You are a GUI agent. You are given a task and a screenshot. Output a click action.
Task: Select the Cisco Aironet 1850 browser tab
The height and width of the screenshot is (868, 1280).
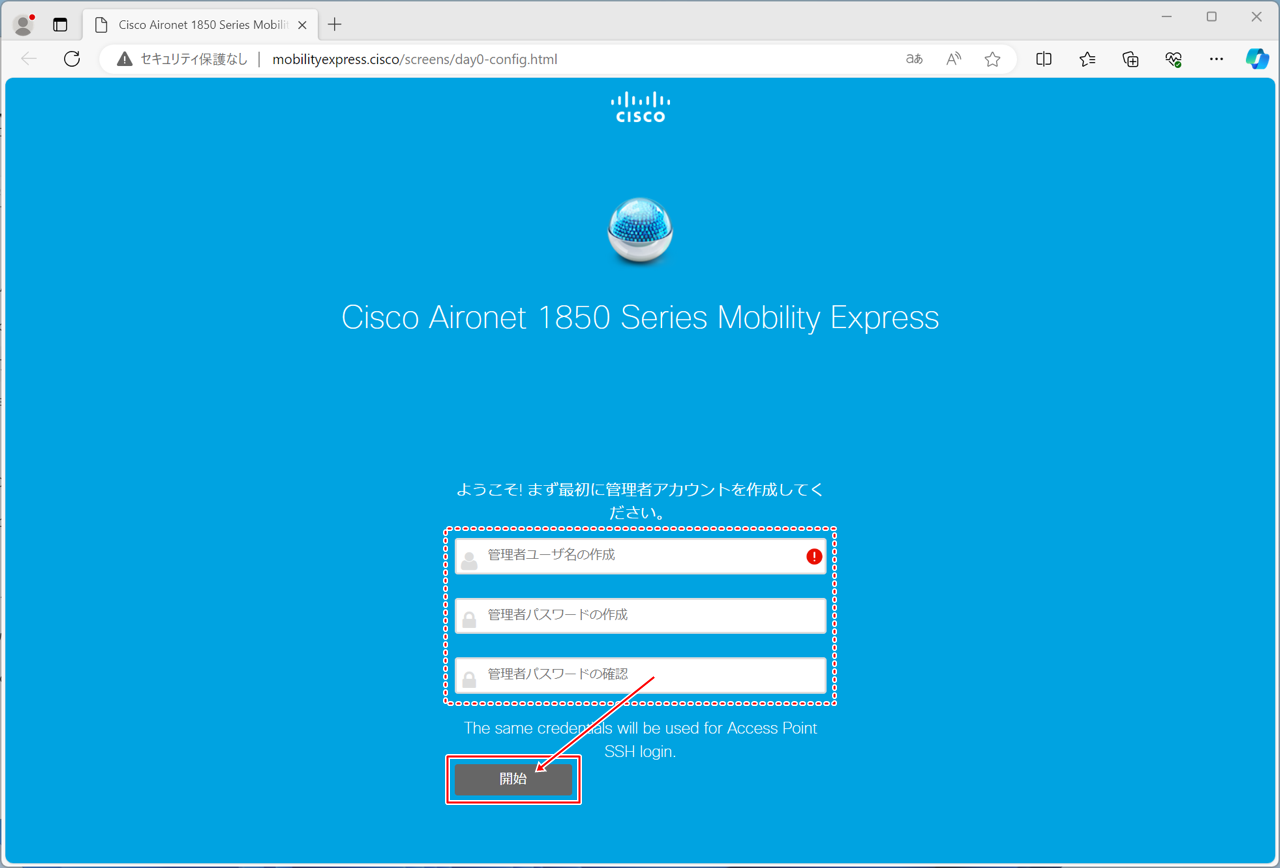click(x=201, y=25)
